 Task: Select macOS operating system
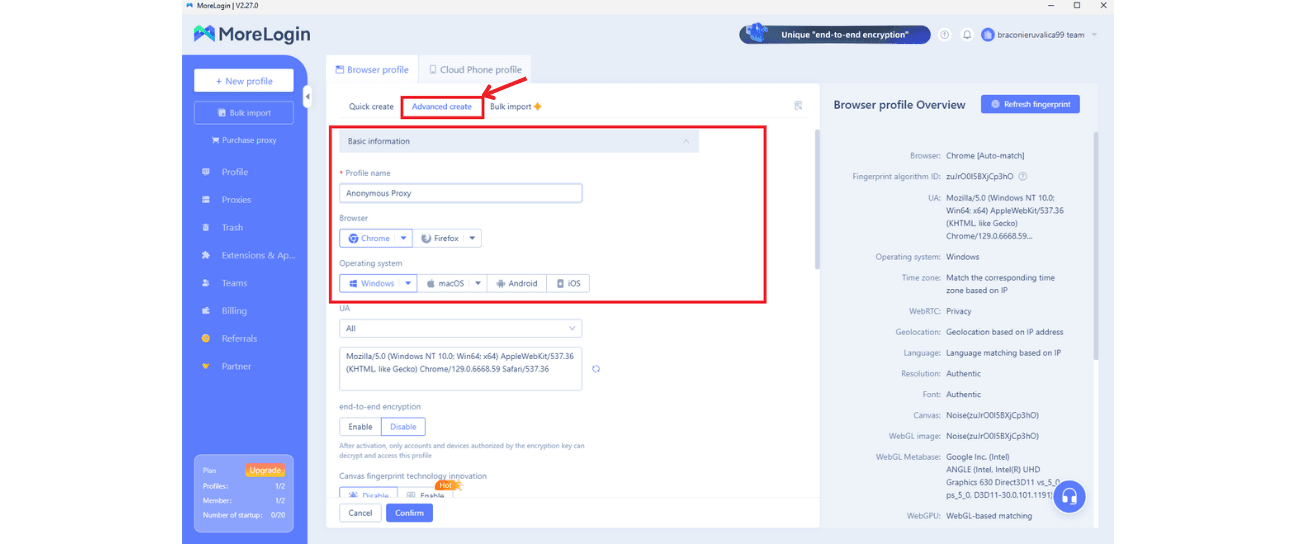[x=445, y=284]
